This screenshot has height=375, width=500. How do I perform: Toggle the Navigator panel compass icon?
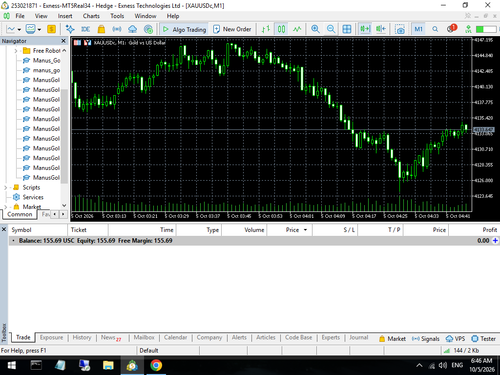point(70,29)
